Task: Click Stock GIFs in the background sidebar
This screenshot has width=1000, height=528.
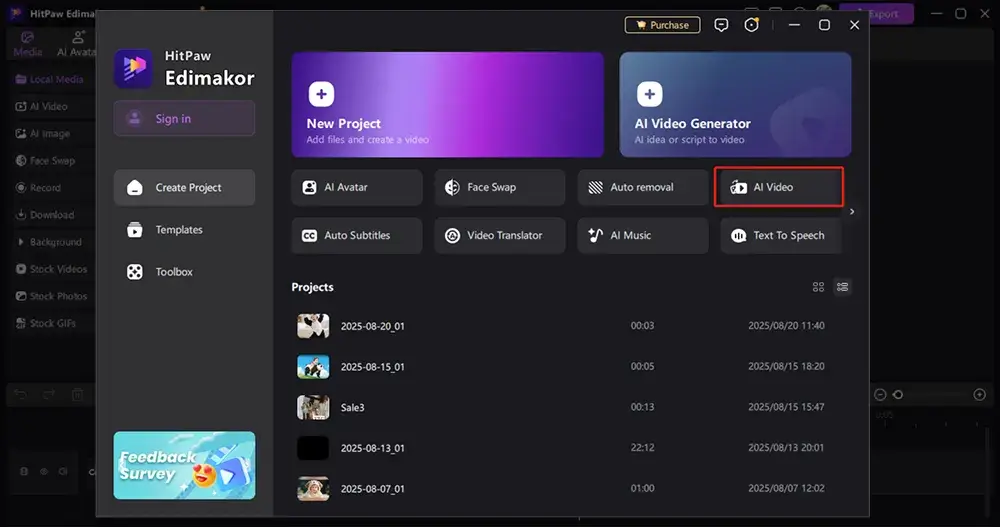Action: click(x=45, y=323)
